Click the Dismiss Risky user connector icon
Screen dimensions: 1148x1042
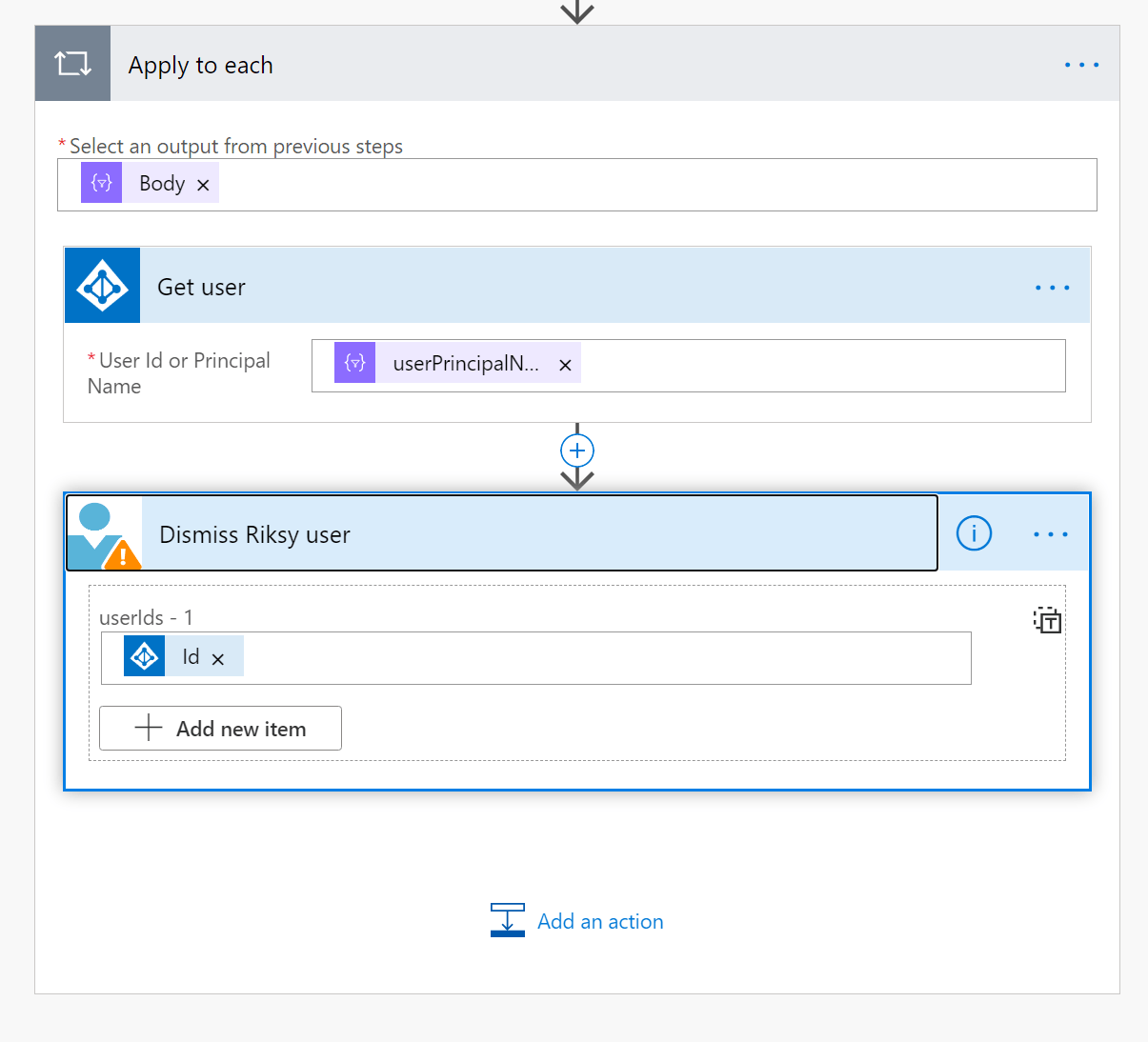click(x=105, y=533)
